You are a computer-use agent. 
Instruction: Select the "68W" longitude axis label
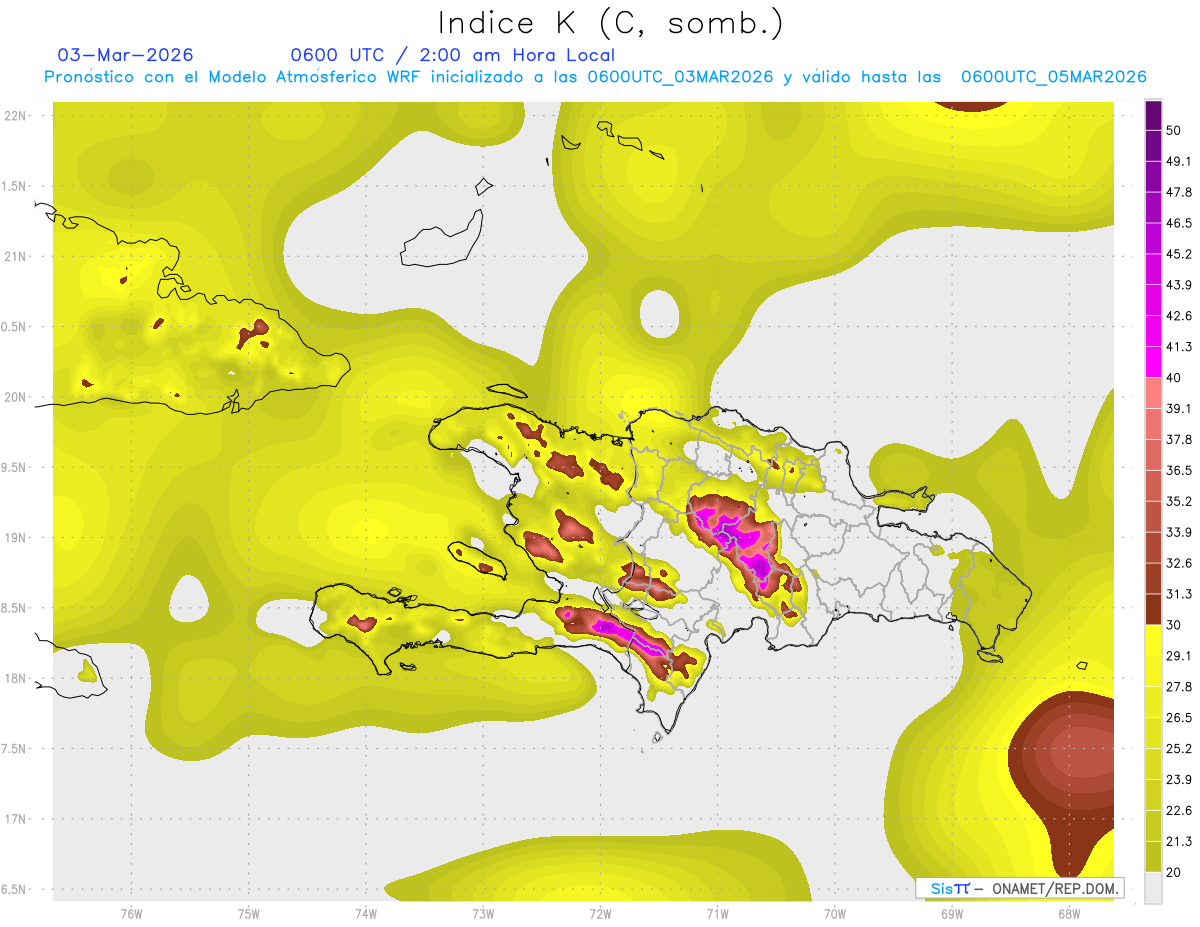tap(1069, 915)
